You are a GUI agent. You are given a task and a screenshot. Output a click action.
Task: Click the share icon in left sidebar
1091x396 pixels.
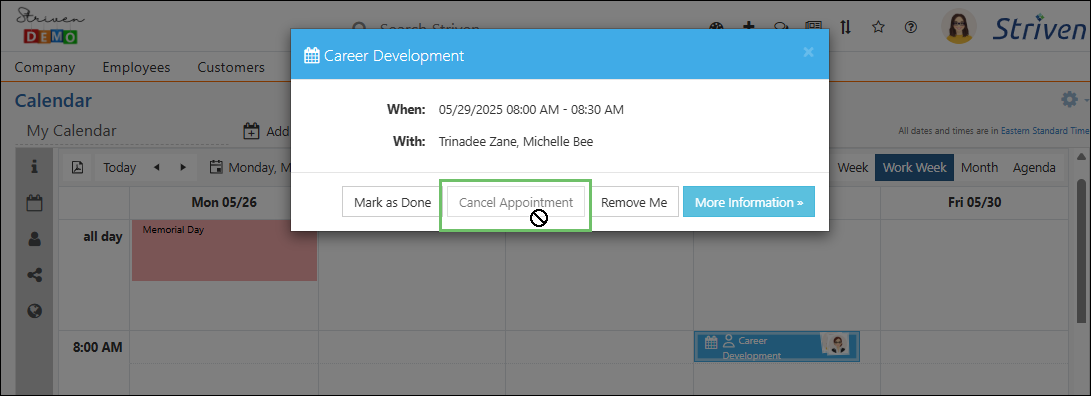tap(34, 275)
